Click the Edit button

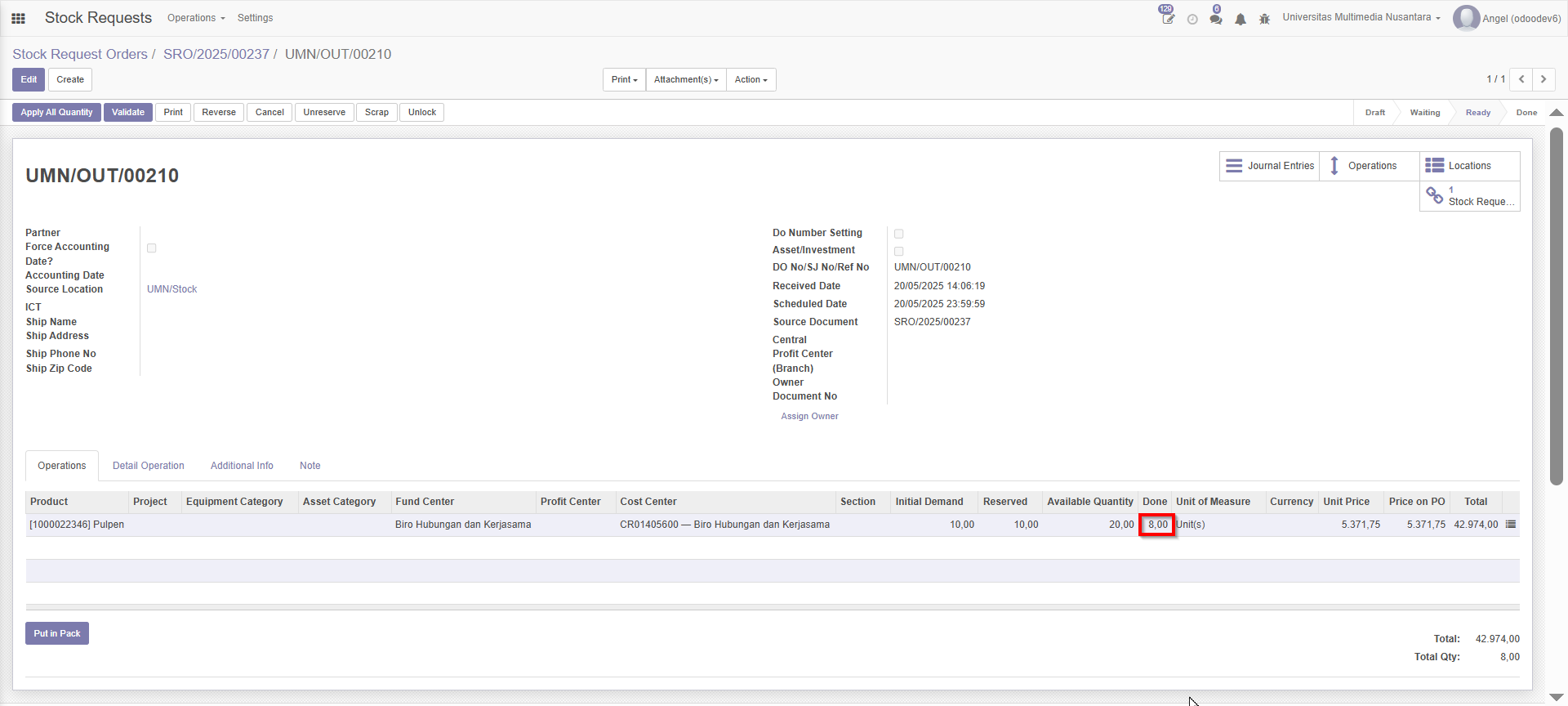pyautogui.click(x=29, y=79)
